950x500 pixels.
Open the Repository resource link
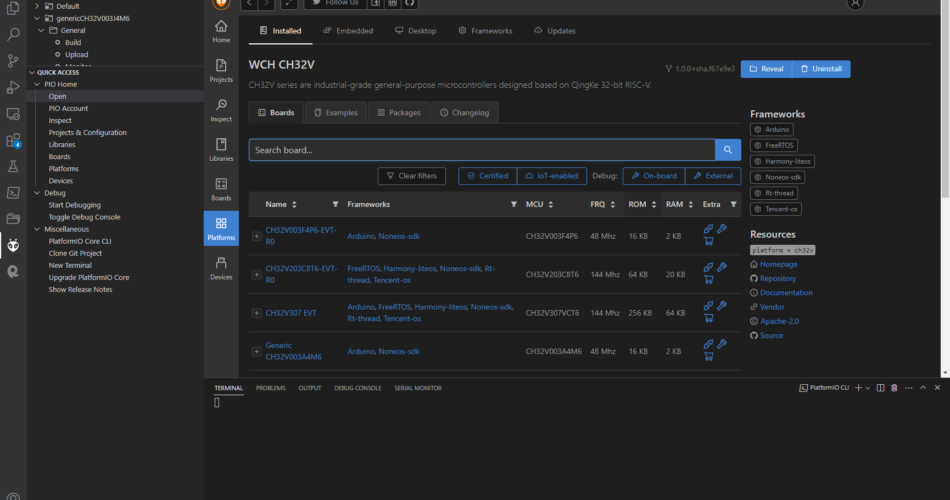777,278
